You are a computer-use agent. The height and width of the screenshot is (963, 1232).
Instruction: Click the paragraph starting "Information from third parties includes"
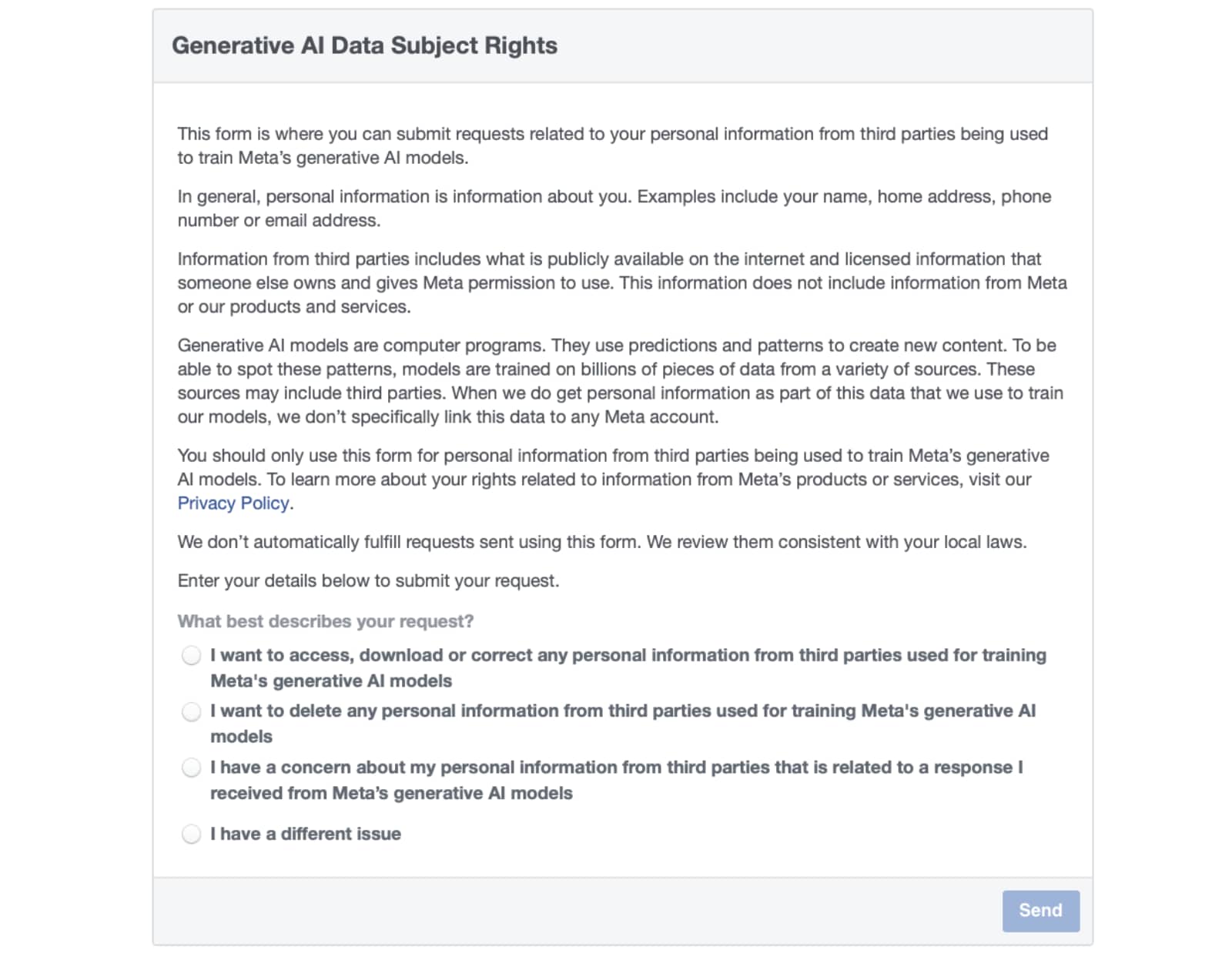(621, 283)
